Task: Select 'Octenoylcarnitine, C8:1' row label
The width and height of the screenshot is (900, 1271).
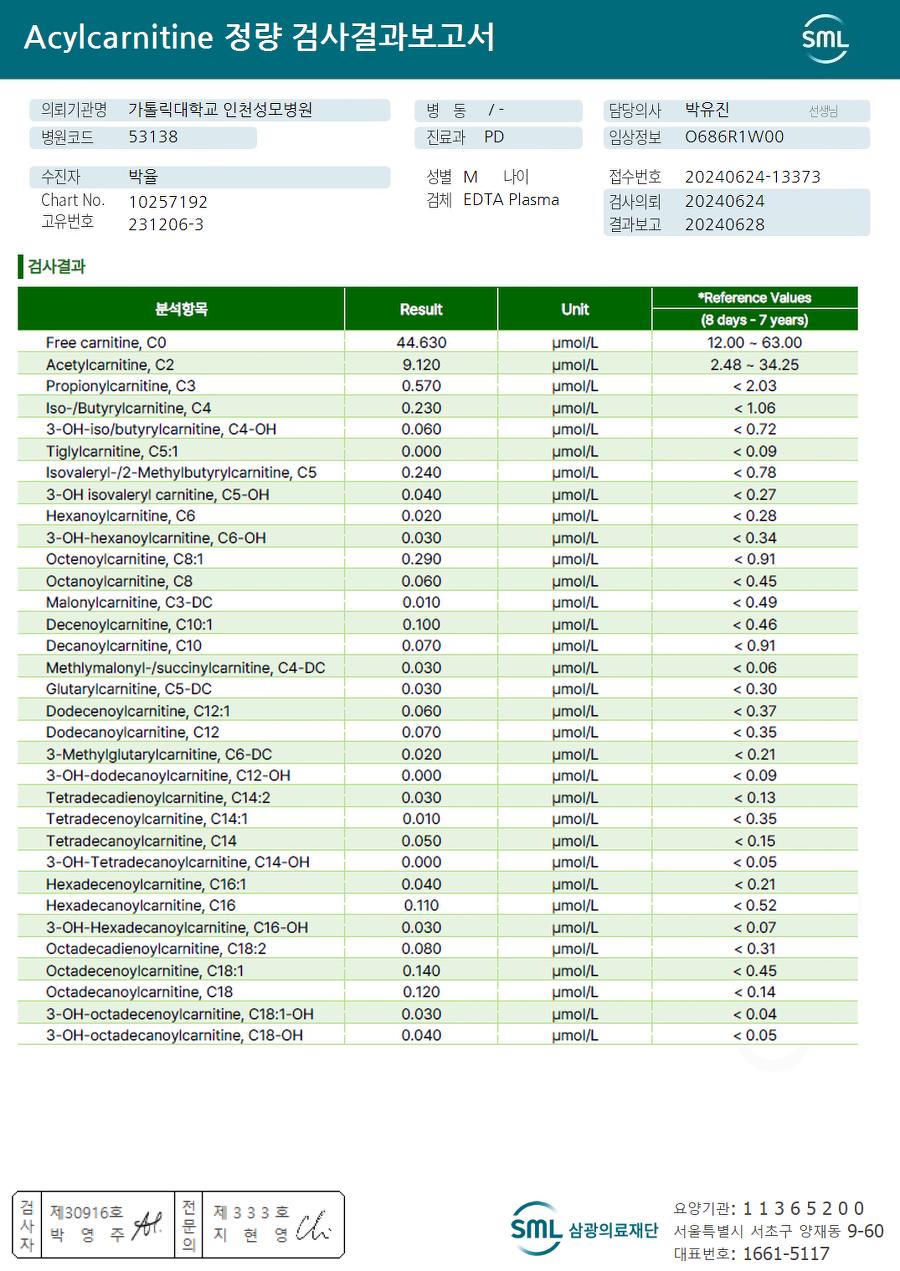Action: point(125,559)
